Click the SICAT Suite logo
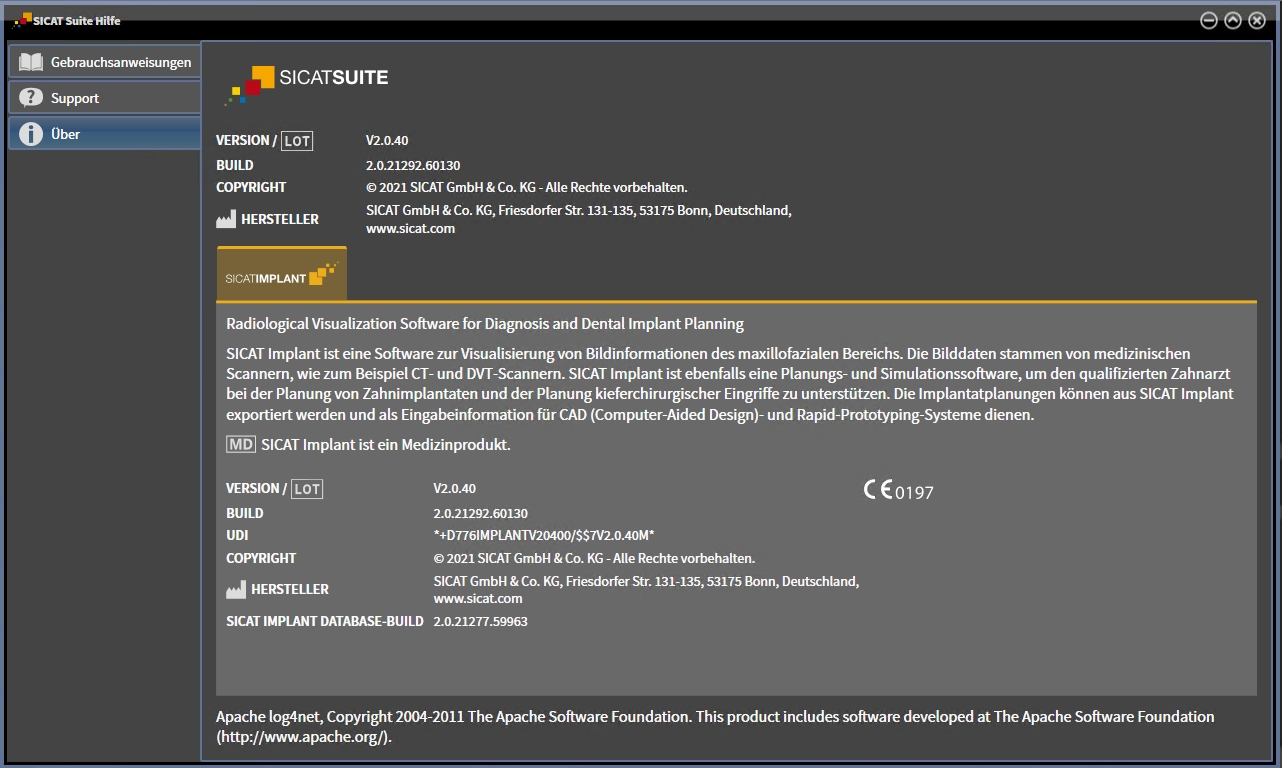1282x768 pixels. tap(306, 84)
